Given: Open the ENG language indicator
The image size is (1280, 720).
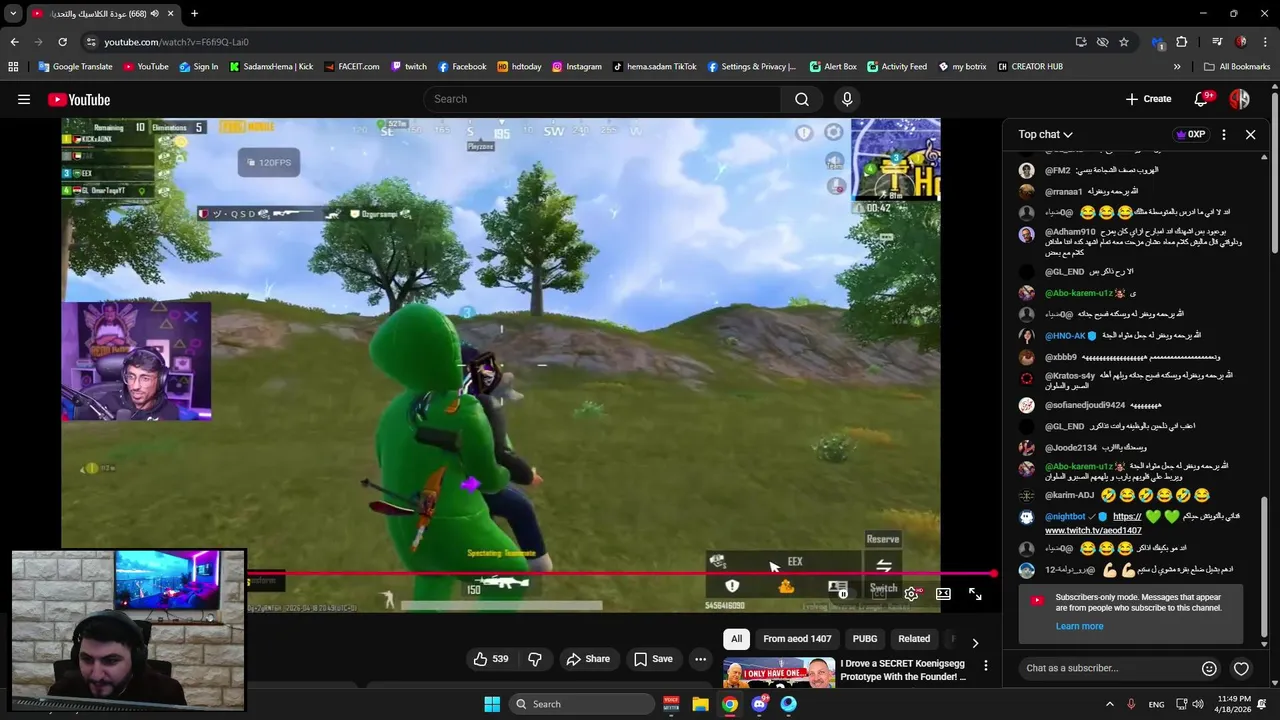Looking at the screenshot, I should pos(1156,704).
